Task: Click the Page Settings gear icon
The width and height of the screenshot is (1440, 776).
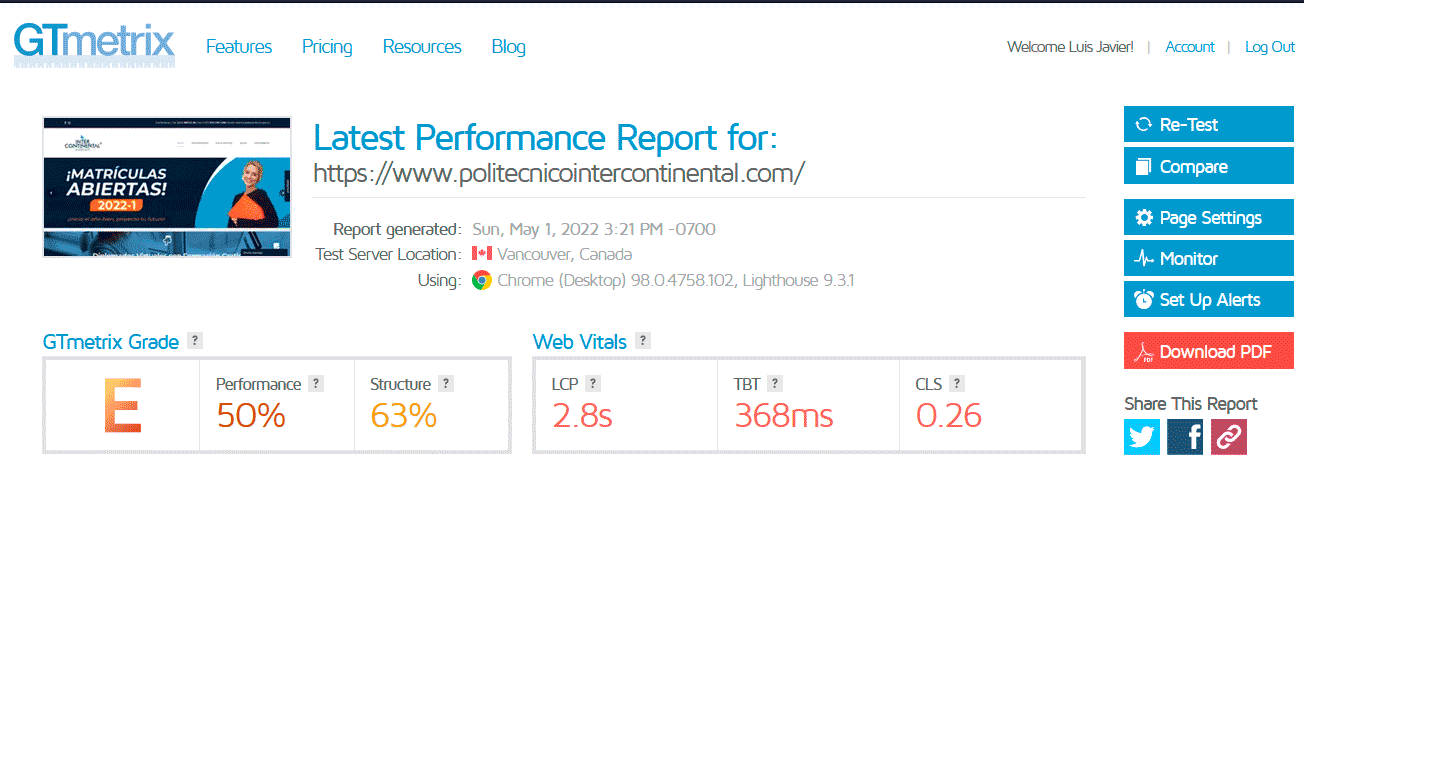Action: [x=1141, y=217]
